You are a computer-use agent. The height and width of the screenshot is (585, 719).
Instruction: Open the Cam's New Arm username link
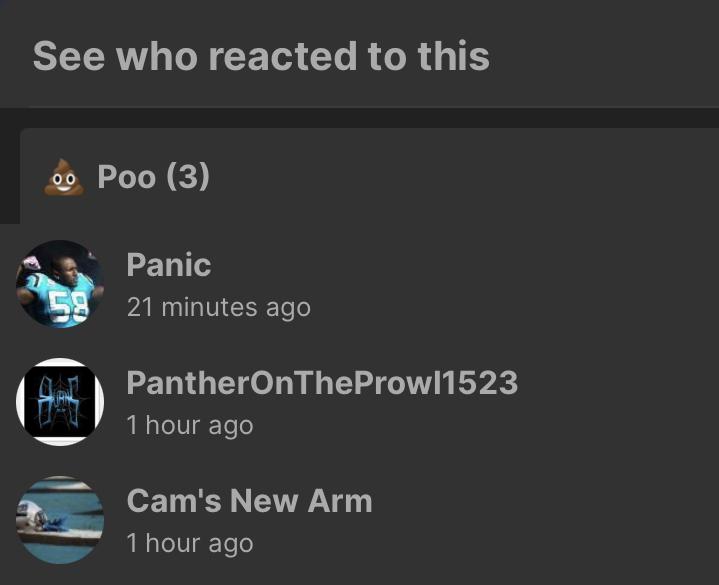249,501
